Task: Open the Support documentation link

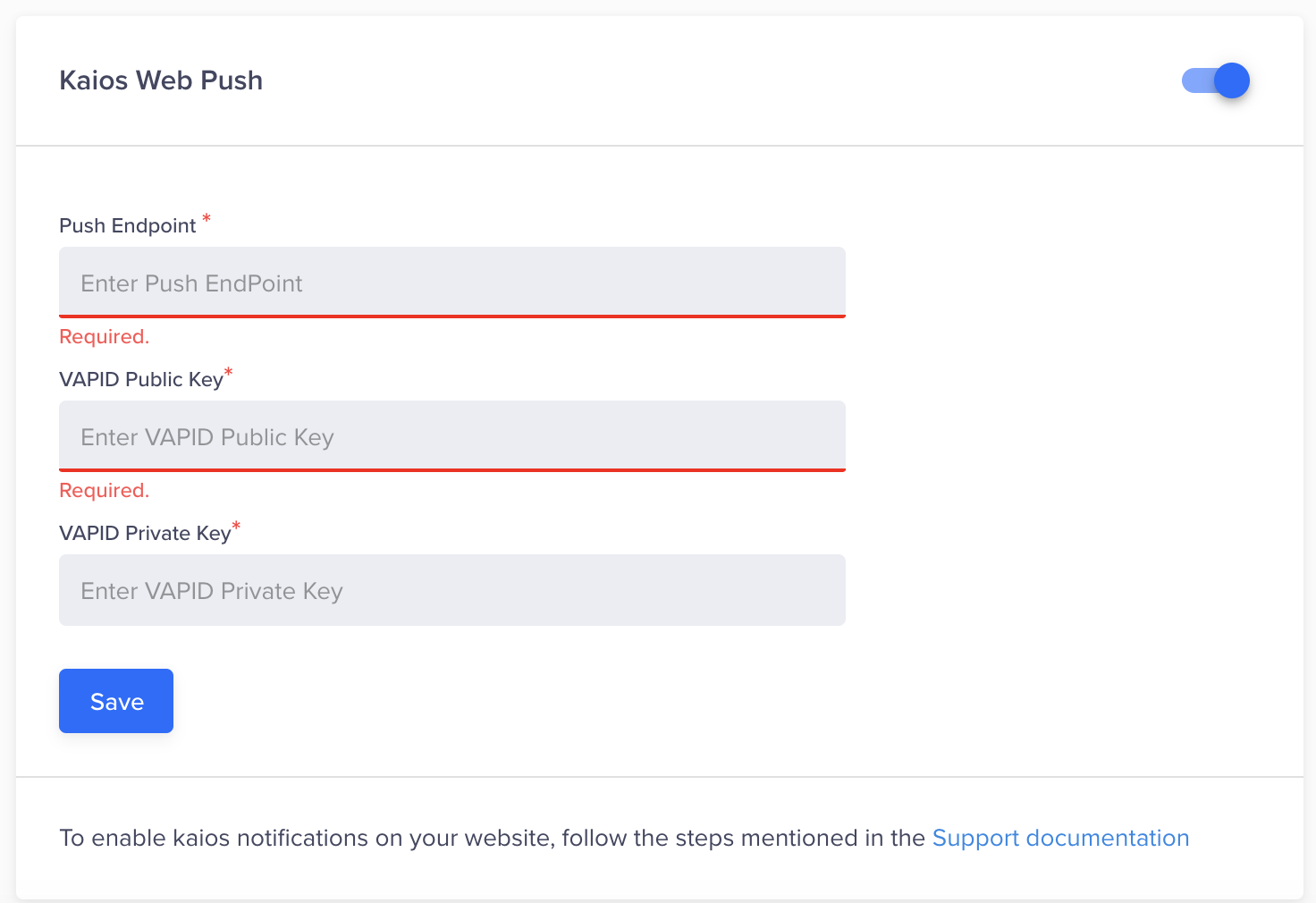Action: pyautogui.click(x=1060, y=838)
